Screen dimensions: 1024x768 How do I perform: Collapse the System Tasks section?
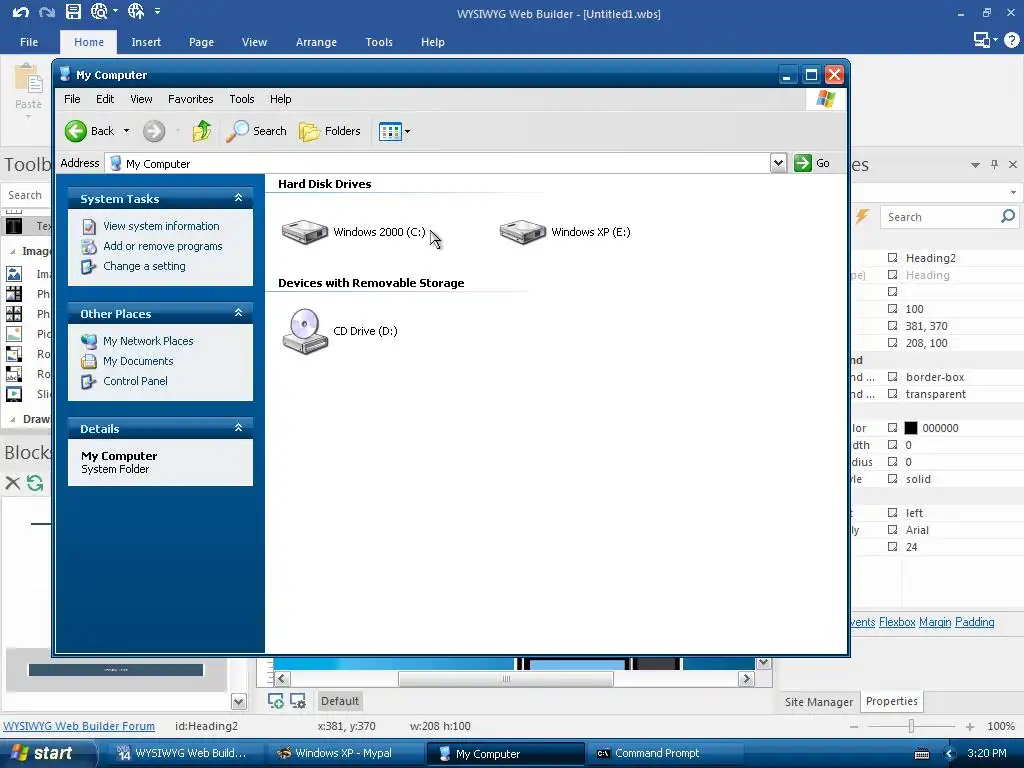(x=238, y=198)
